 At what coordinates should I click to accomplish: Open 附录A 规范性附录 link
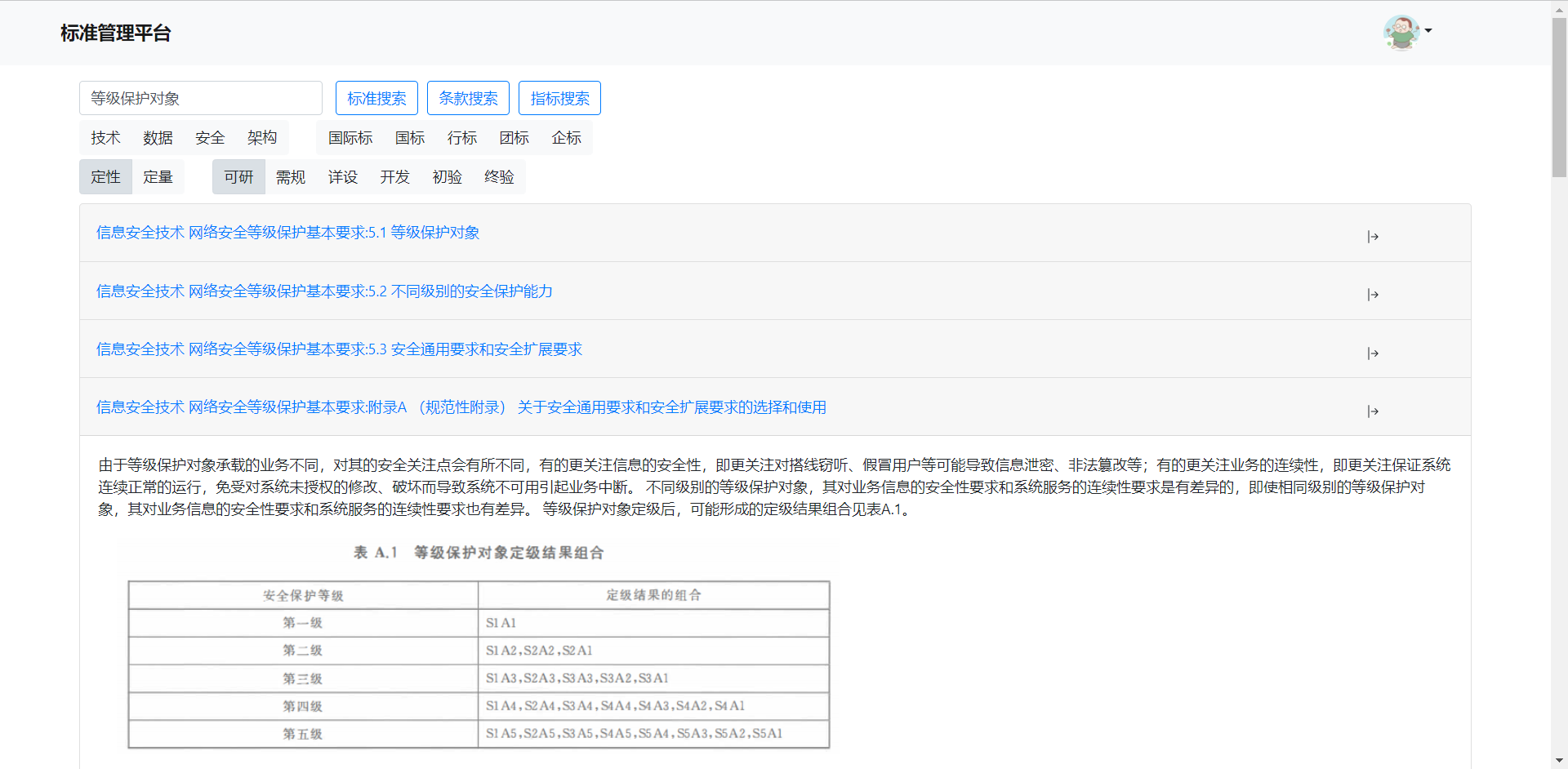(x=461, y=407)
